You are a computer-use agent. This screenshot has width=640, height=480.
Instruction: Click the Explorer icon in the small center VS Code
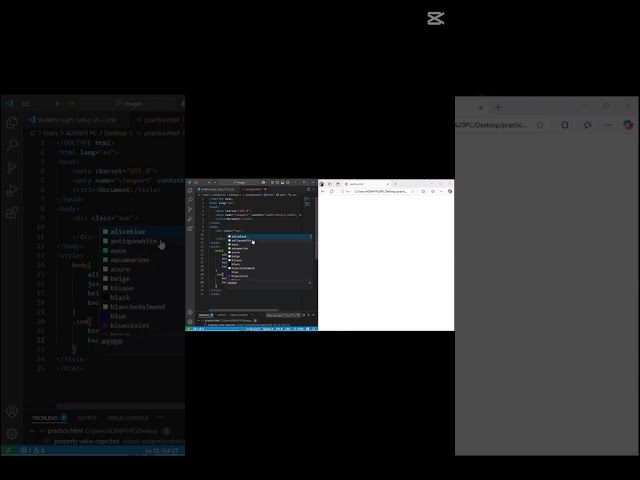pos(190,191)
